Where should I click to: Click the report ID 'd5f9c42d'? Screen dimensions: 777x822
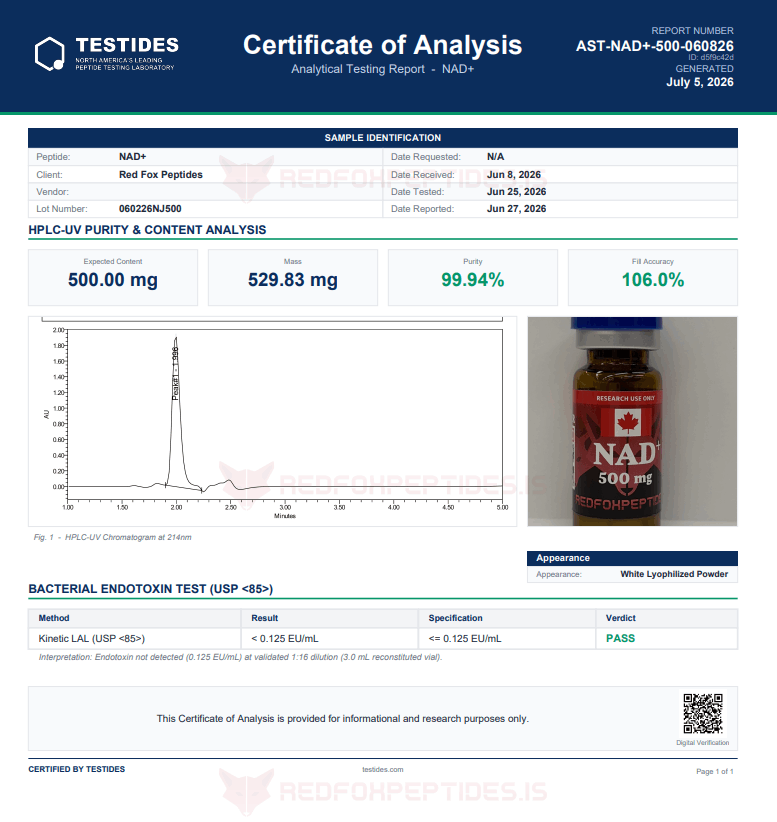(x=717, y=57)
